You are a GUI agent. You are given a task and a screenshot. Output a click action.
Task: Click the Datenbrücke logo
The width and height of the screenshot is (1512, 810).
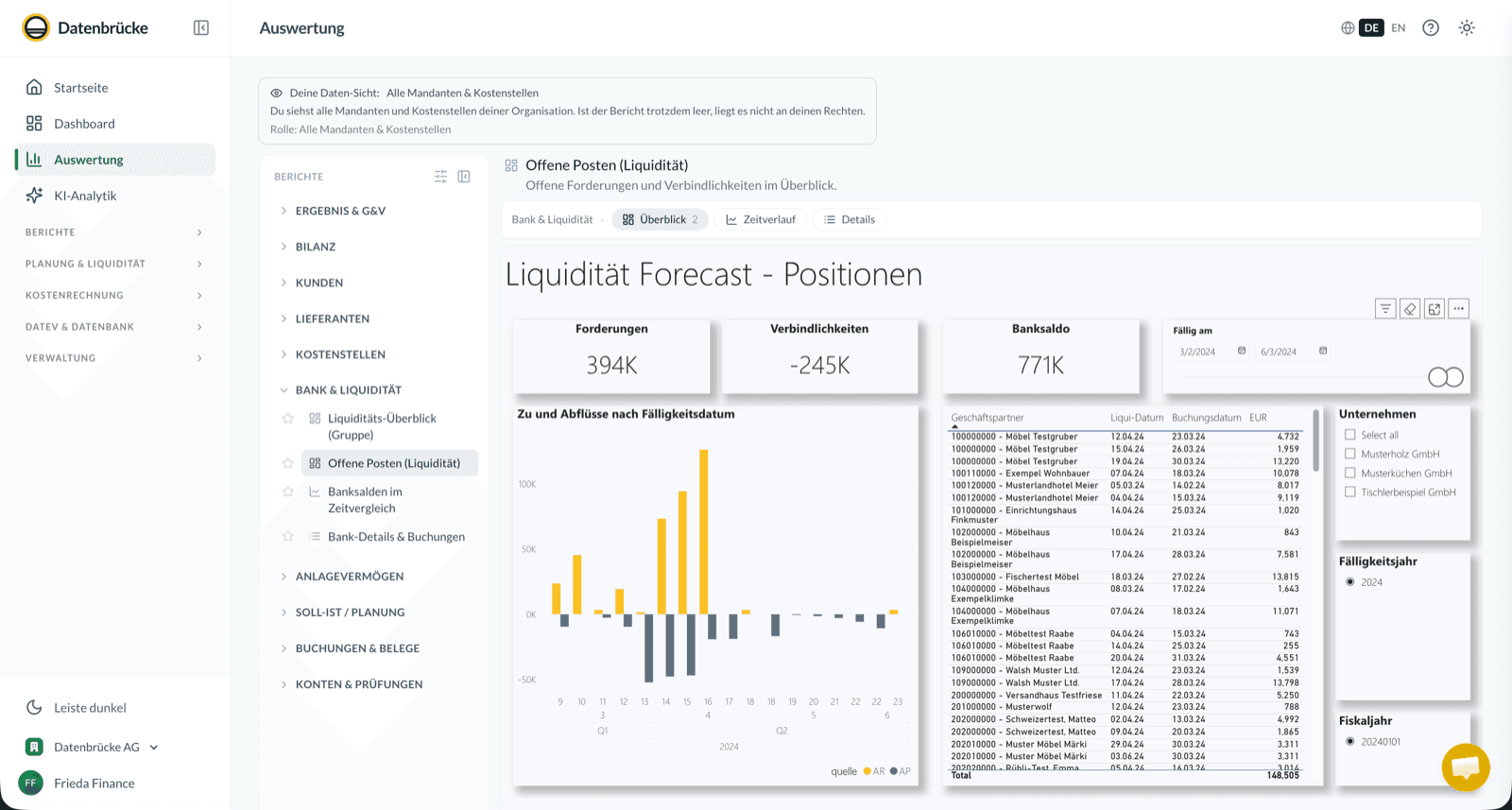click(x=36, y=28)
